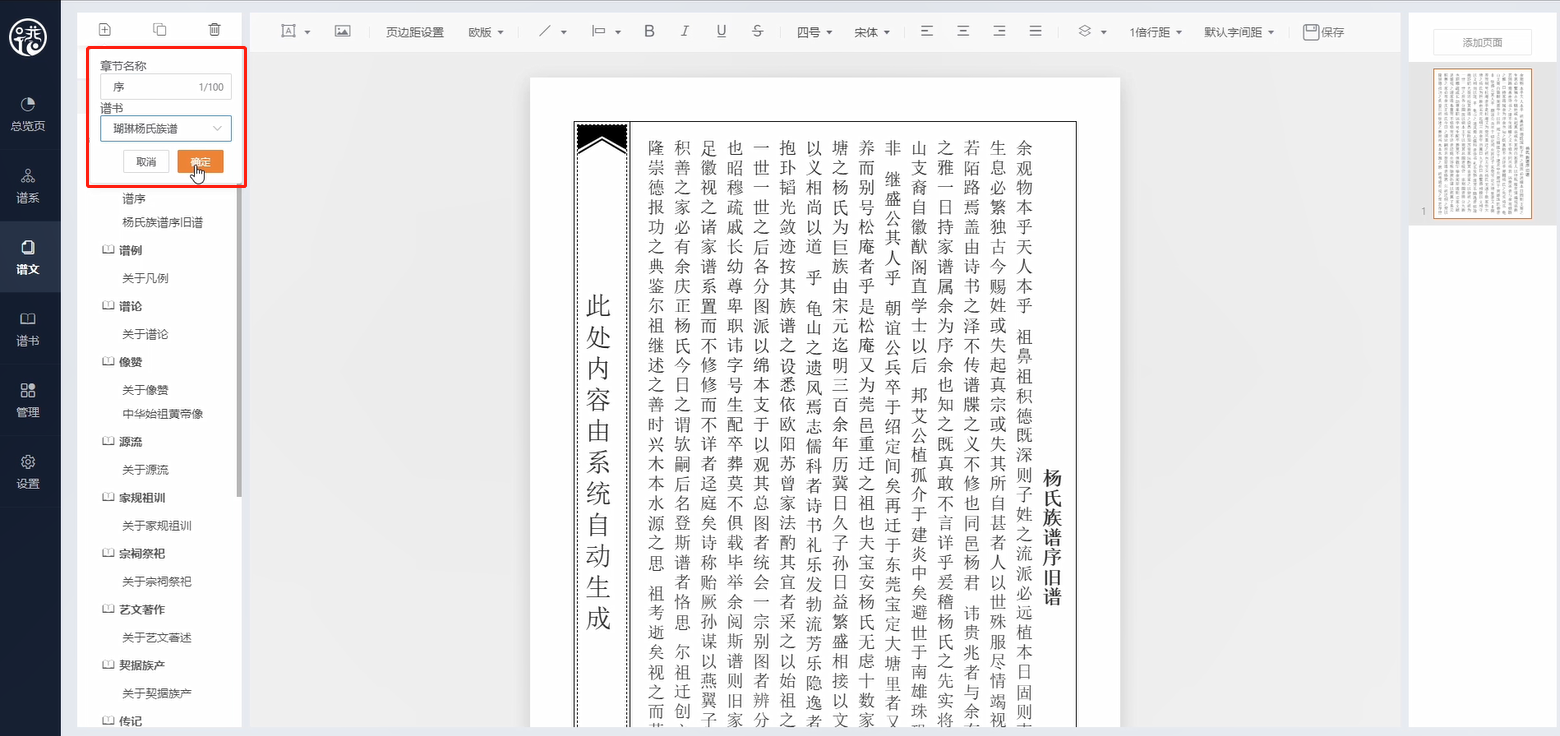Select the 关于谱论 chapter item
This screenshot has width=1560, height=736.
(145, 334)
